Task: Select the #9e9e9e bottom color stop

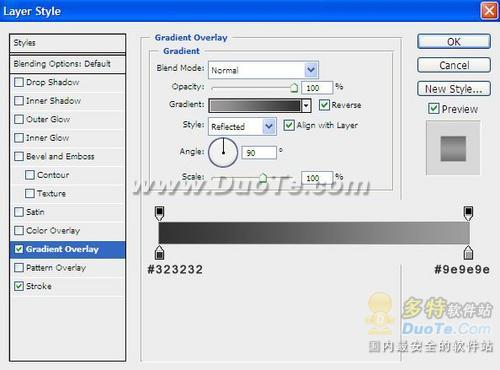Action: (x=468, y=253)
